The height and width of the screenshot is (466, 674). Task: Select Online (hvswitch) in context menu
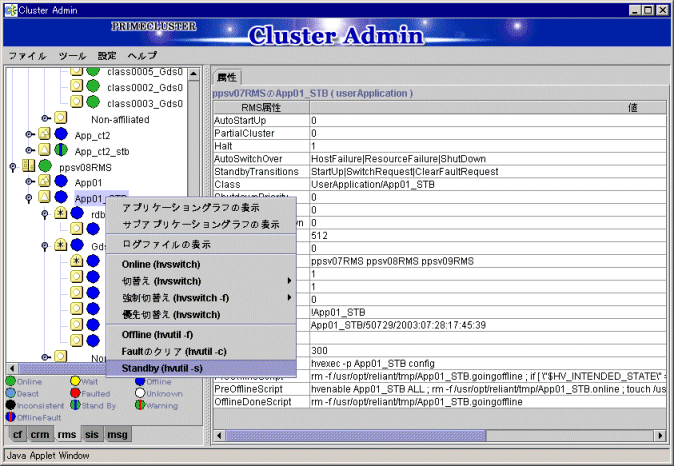coord(201,264)
